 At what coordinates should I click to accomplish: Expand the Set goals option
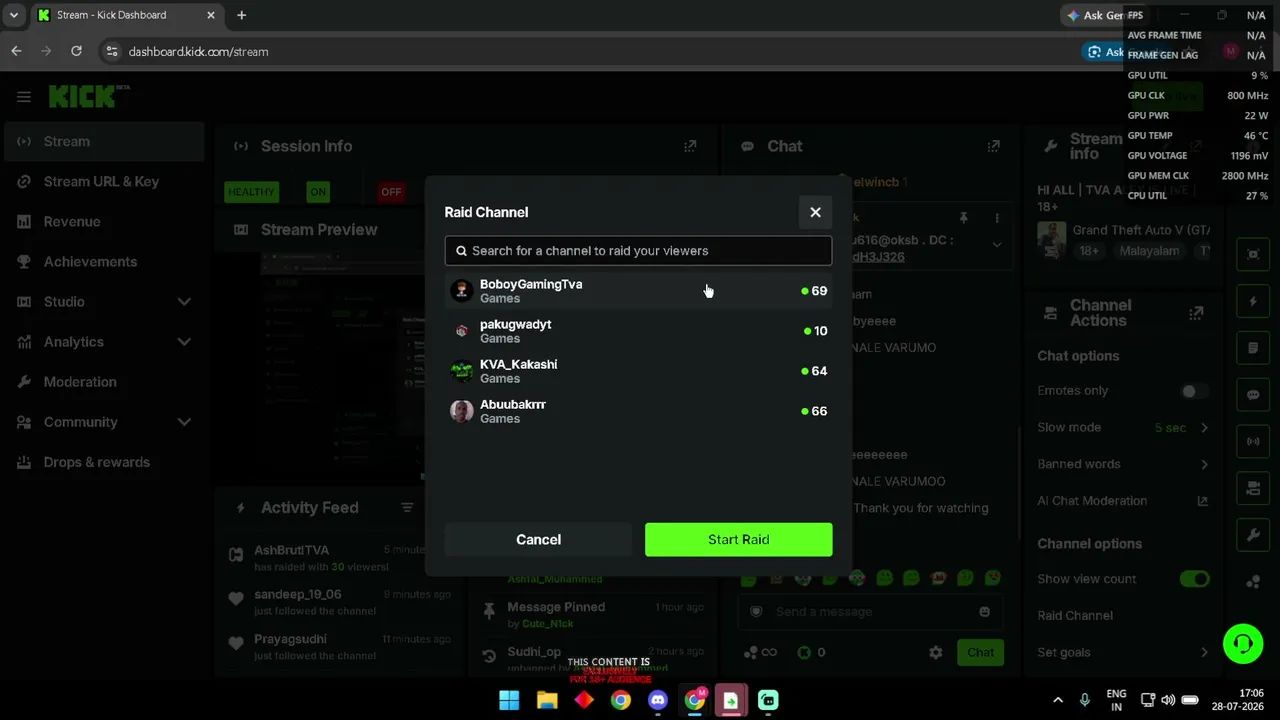[x=1123, y=653]
